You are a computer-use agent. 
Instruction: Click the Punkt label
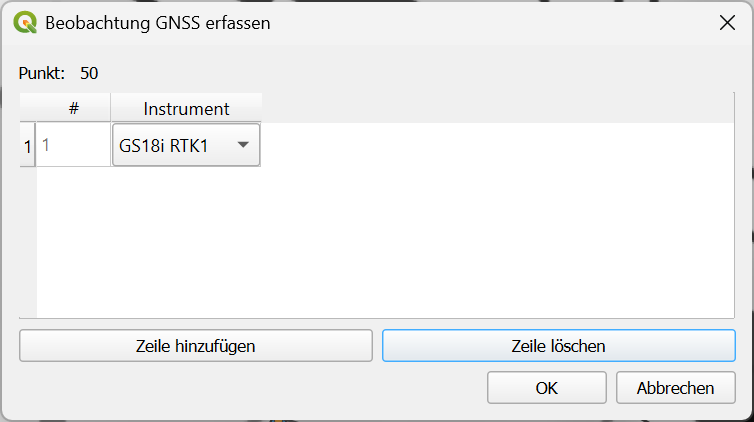pyautogui.click(x=41, y=73)
